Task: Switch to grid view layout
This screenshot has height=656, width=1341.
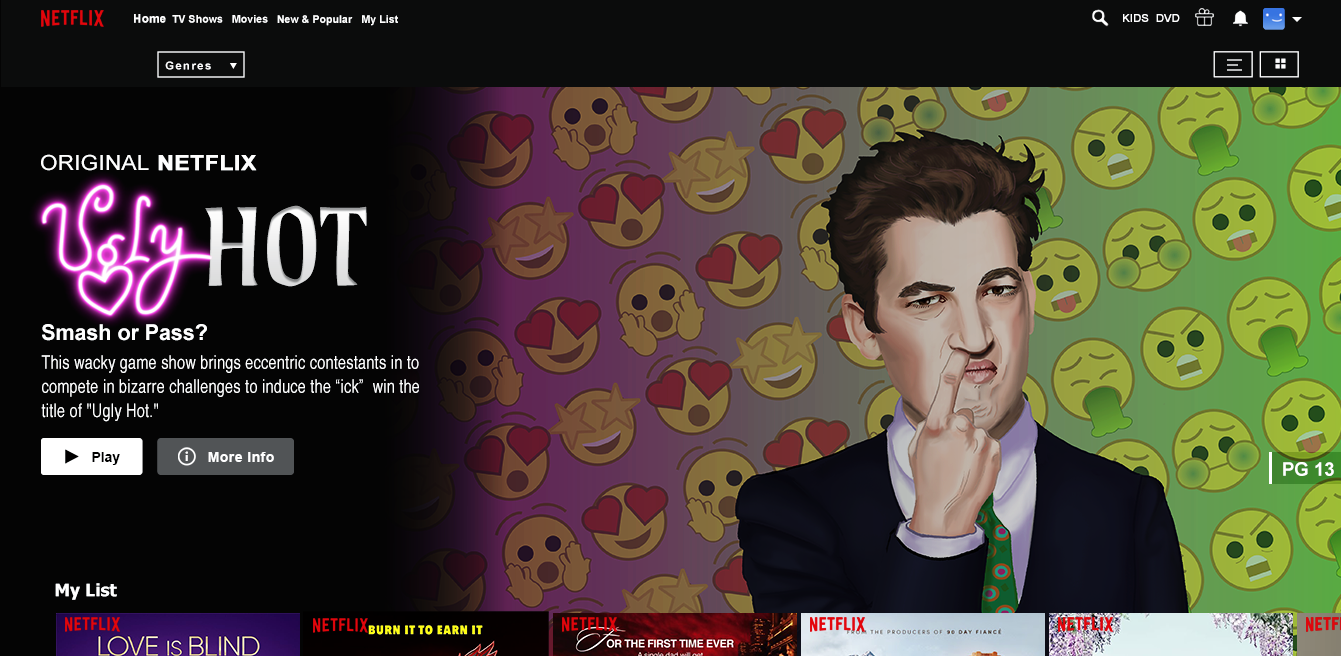Action: pyautogui.click(x=1279, y=65)
